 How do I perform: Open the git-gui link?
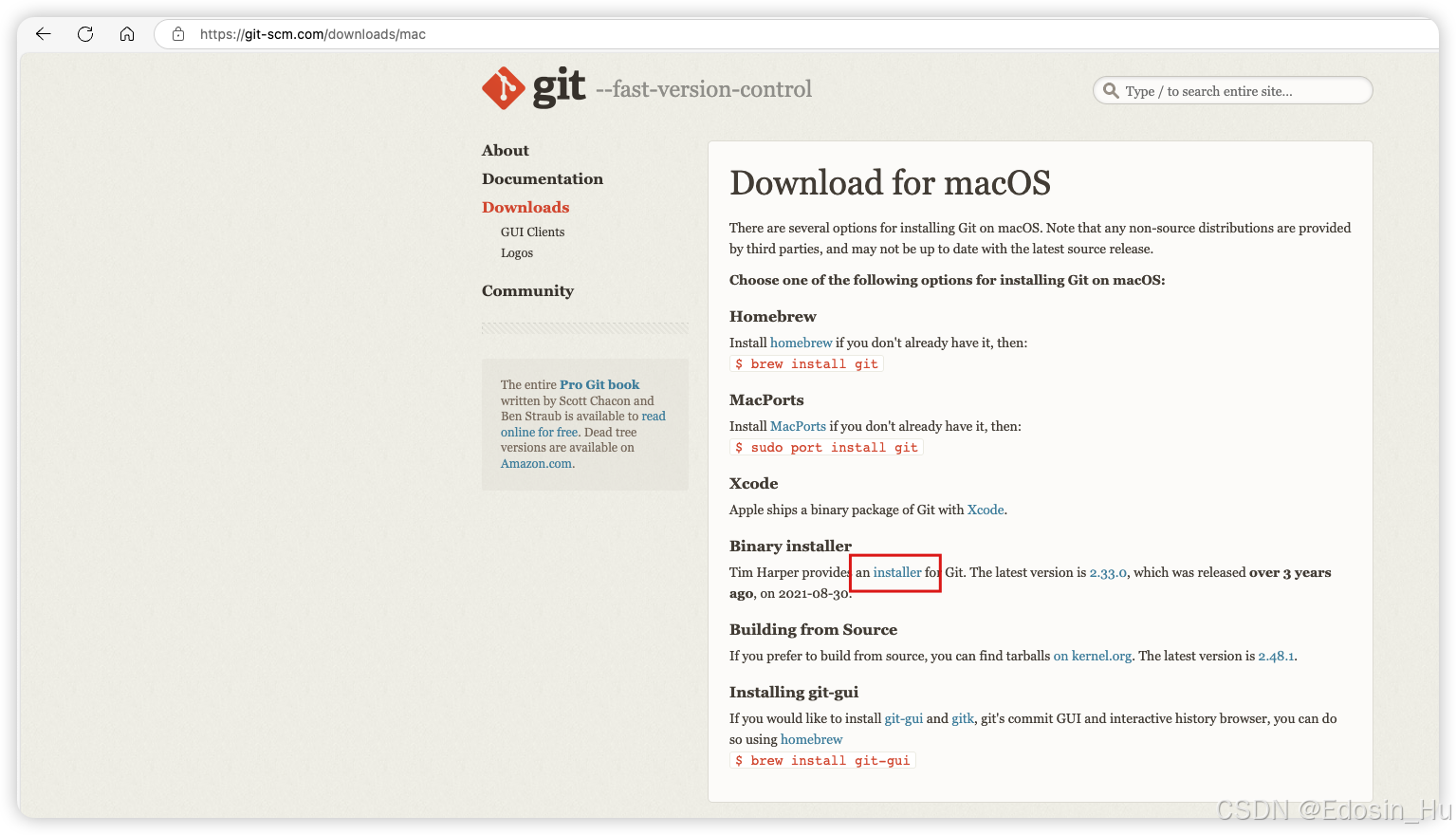coord(903,718)
